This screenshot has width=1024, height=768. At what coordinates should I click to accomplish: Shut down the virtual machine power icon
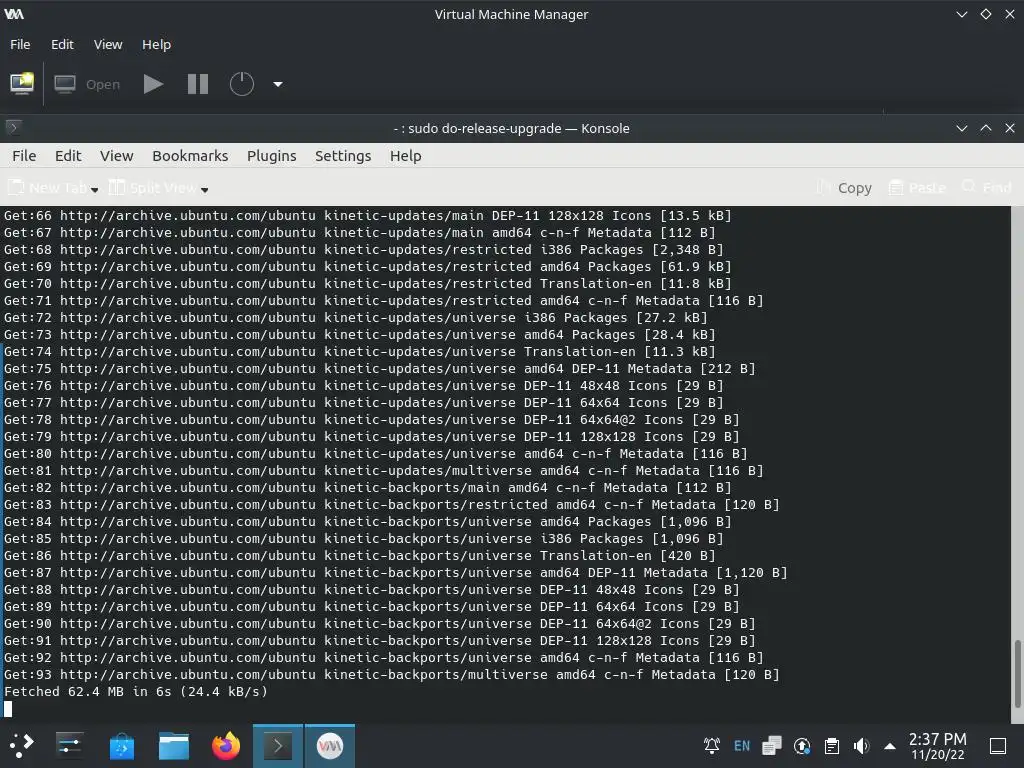[x=242, y=84]
